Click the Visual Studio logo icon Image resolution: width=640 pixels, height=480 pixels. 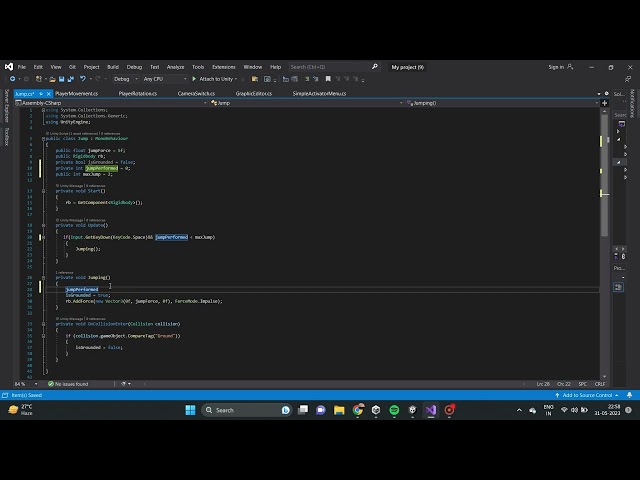pyautogui.click(x=9, y=67)
